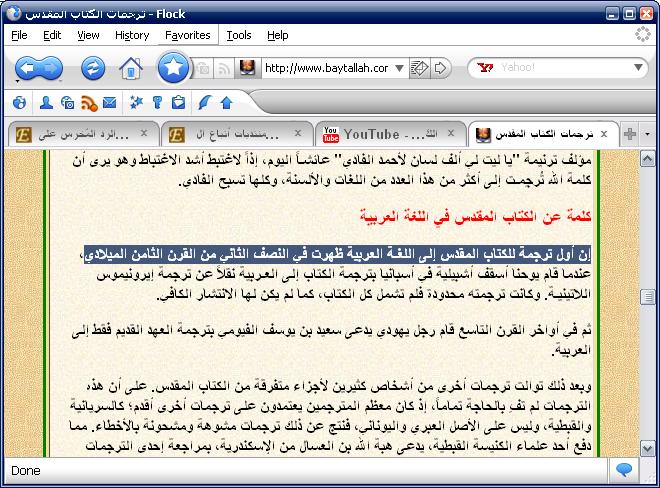Open the webmail envelope icon

pos(109,102)
